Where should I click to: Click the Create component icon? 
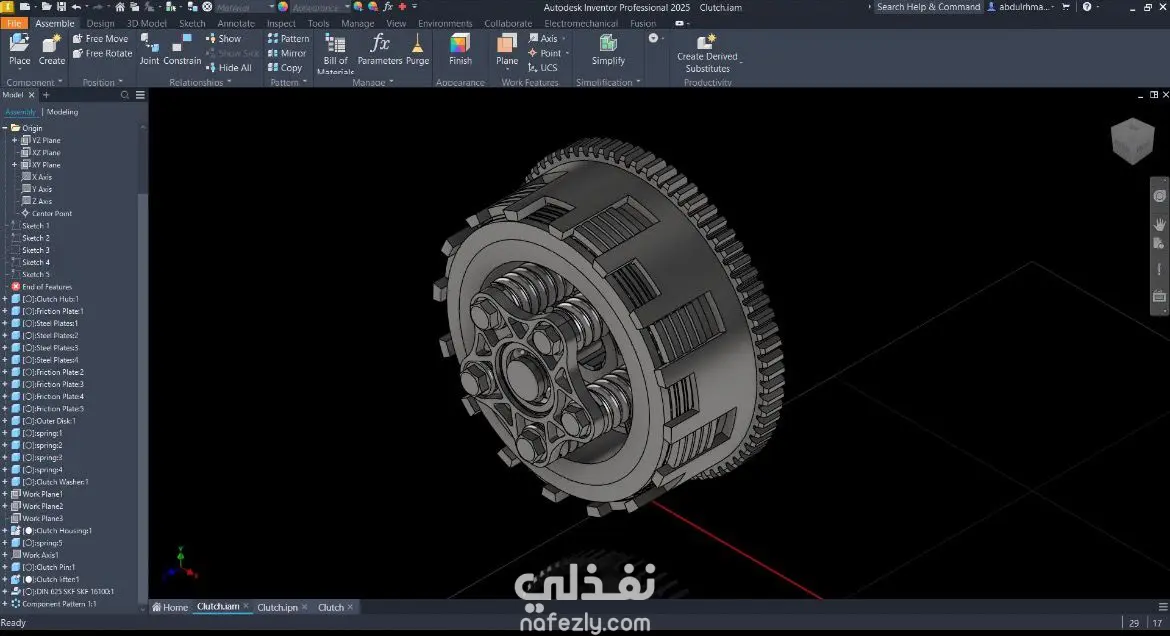(x=51, y=43)
